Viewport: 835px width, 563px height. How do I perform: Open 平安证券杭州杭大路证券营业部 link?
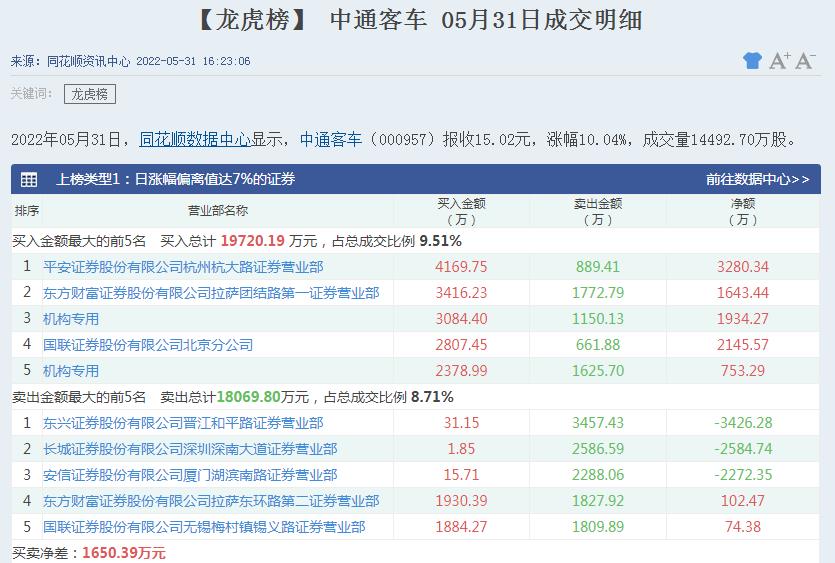[183, 267]
